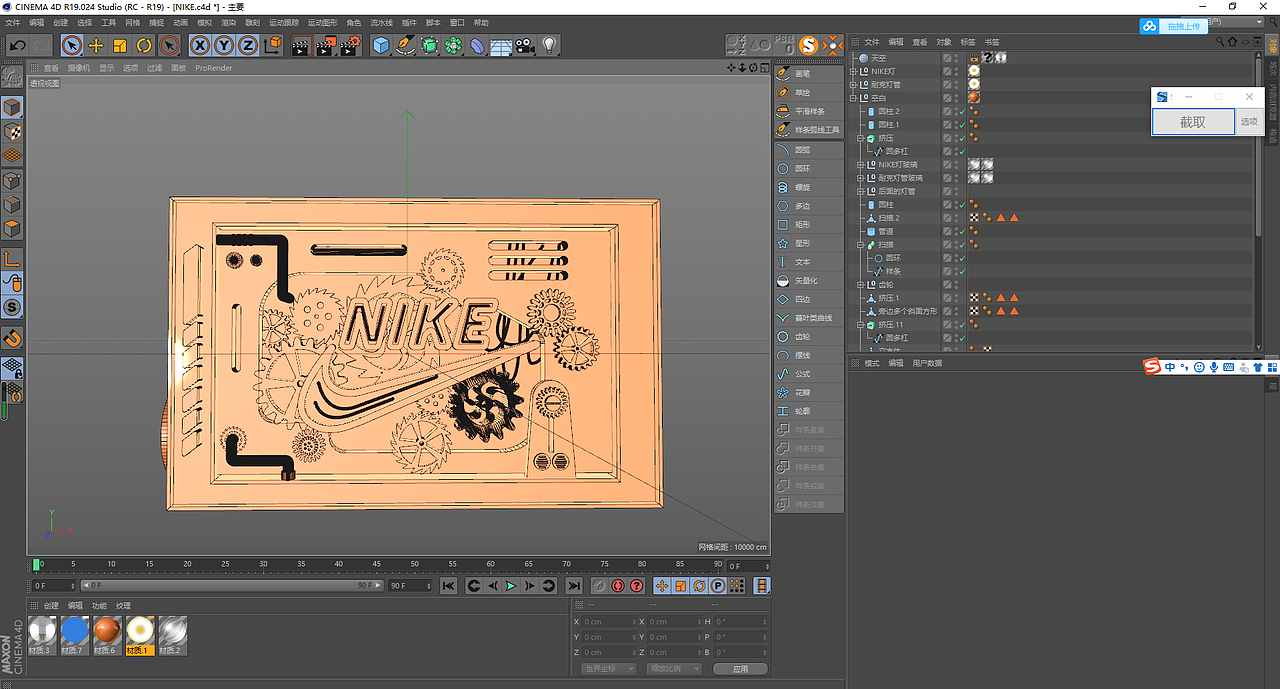The height and width of the screenshot is (689, 1280).
Task: Click the 截取 capture button
Action: pyautogui.click(x=1193, y=122)
